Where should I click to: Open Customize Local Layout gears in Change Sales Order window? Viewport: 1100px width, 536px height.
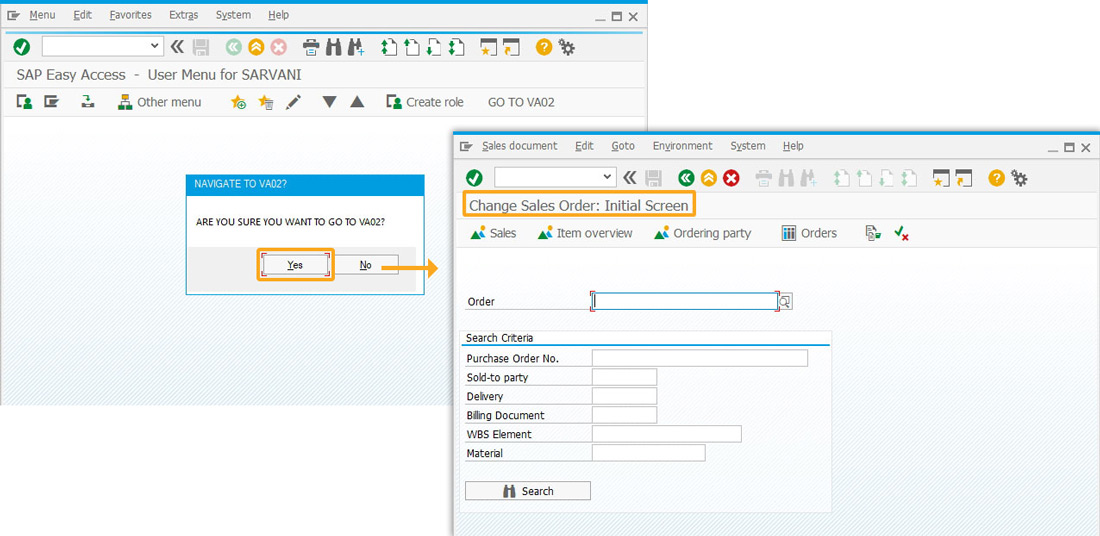click(x=1019, y=178)
